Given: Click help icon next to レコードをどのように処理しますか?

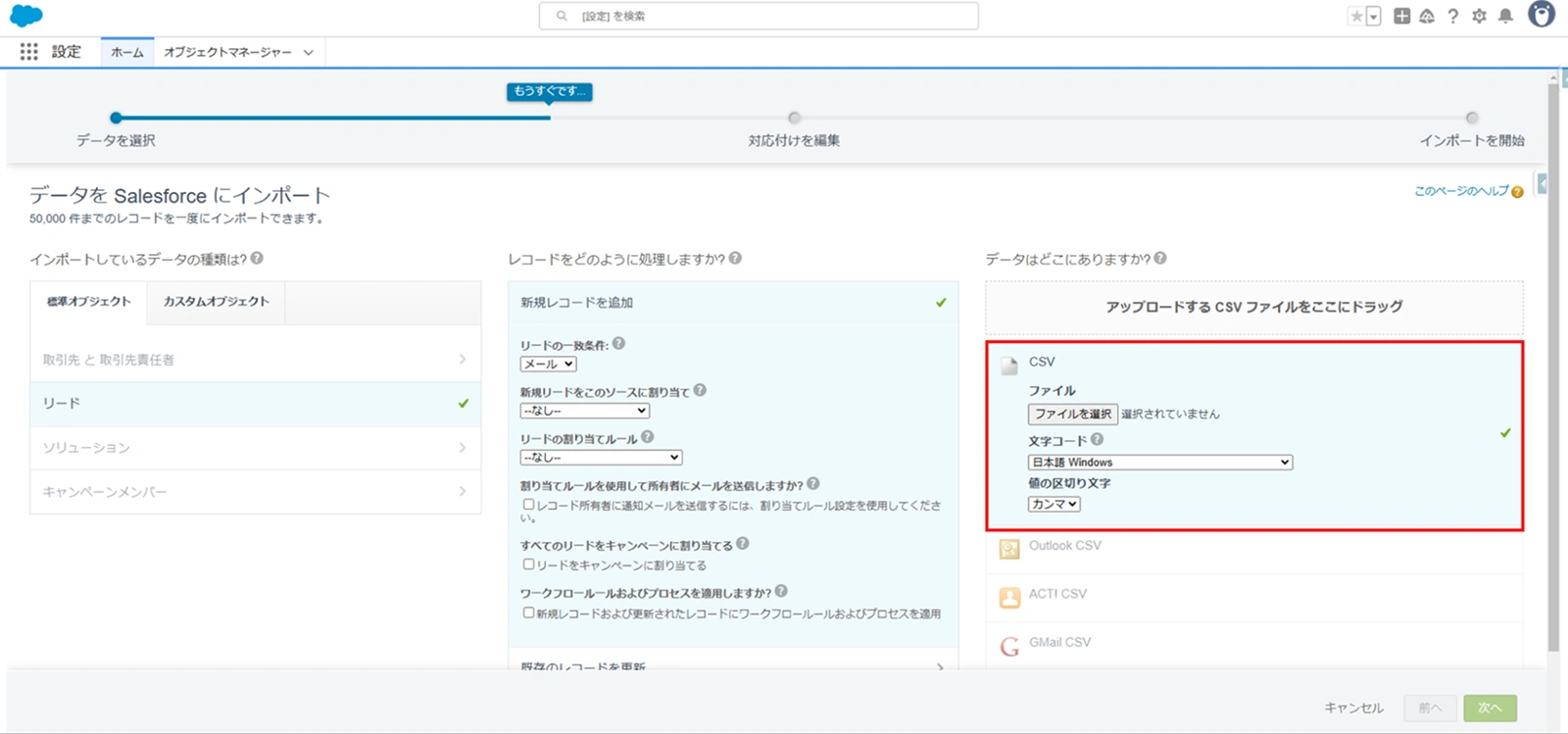Looking at the screenshot, I should pos(735,259).
